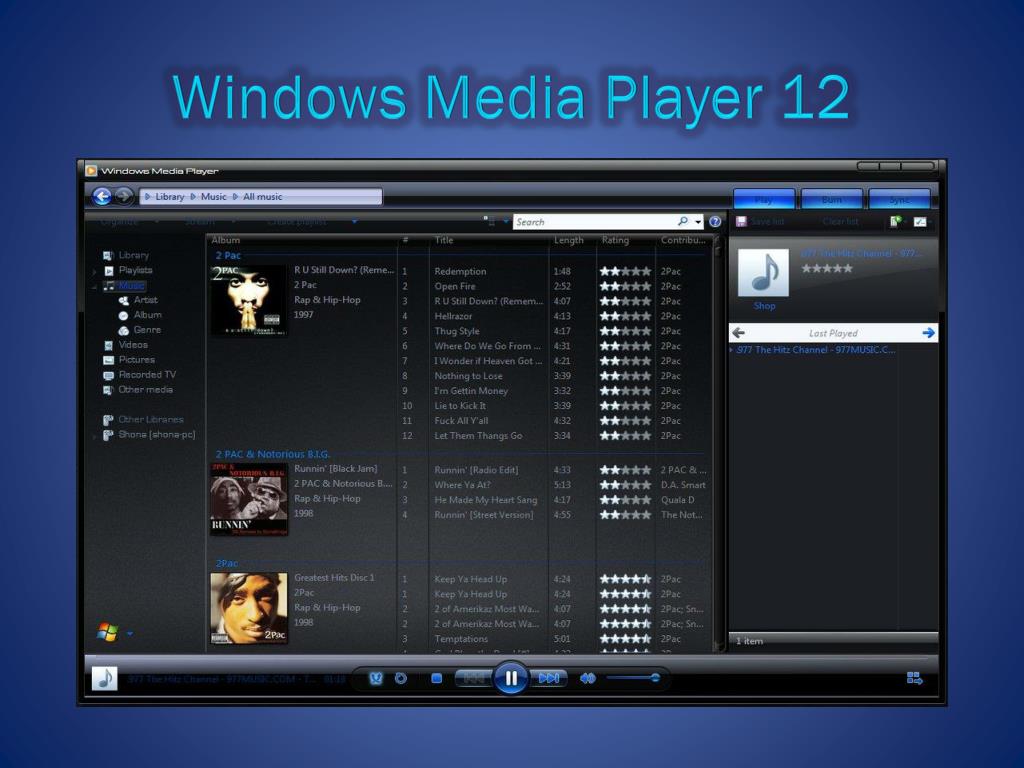Open the Windows logo media guide button

pyautogui.click(x=108, y=632)
